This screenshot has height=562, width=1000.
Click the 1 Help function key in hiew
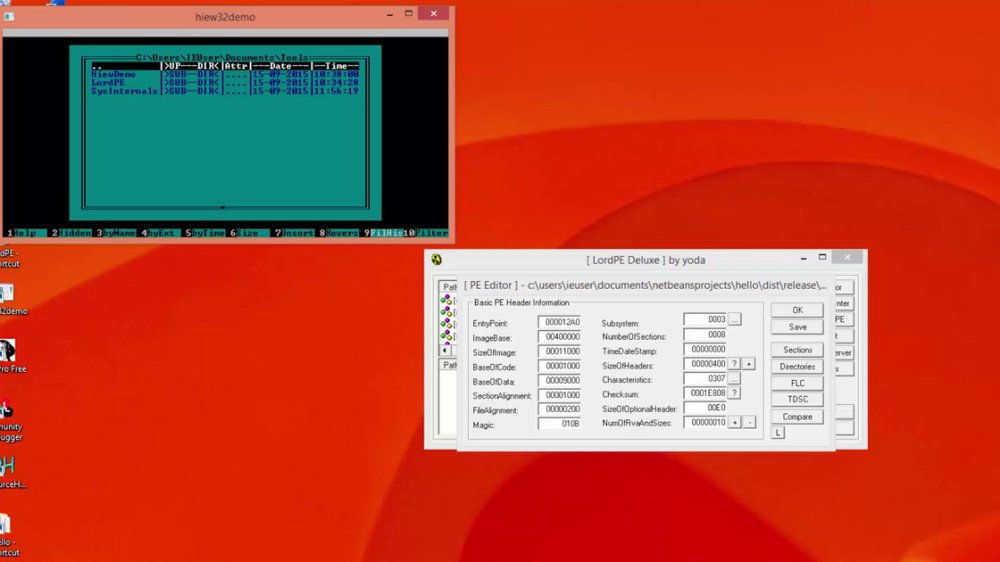pyautogui.click(x=26, y=233)
